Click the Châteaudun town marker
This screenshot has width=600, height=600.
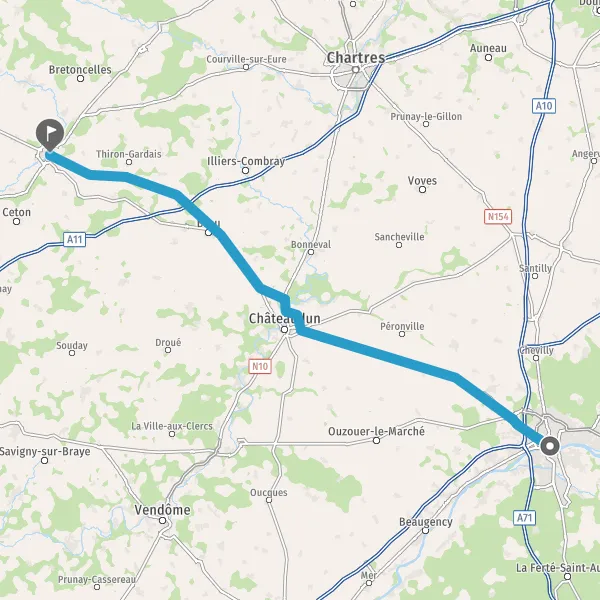coord(284,329)
